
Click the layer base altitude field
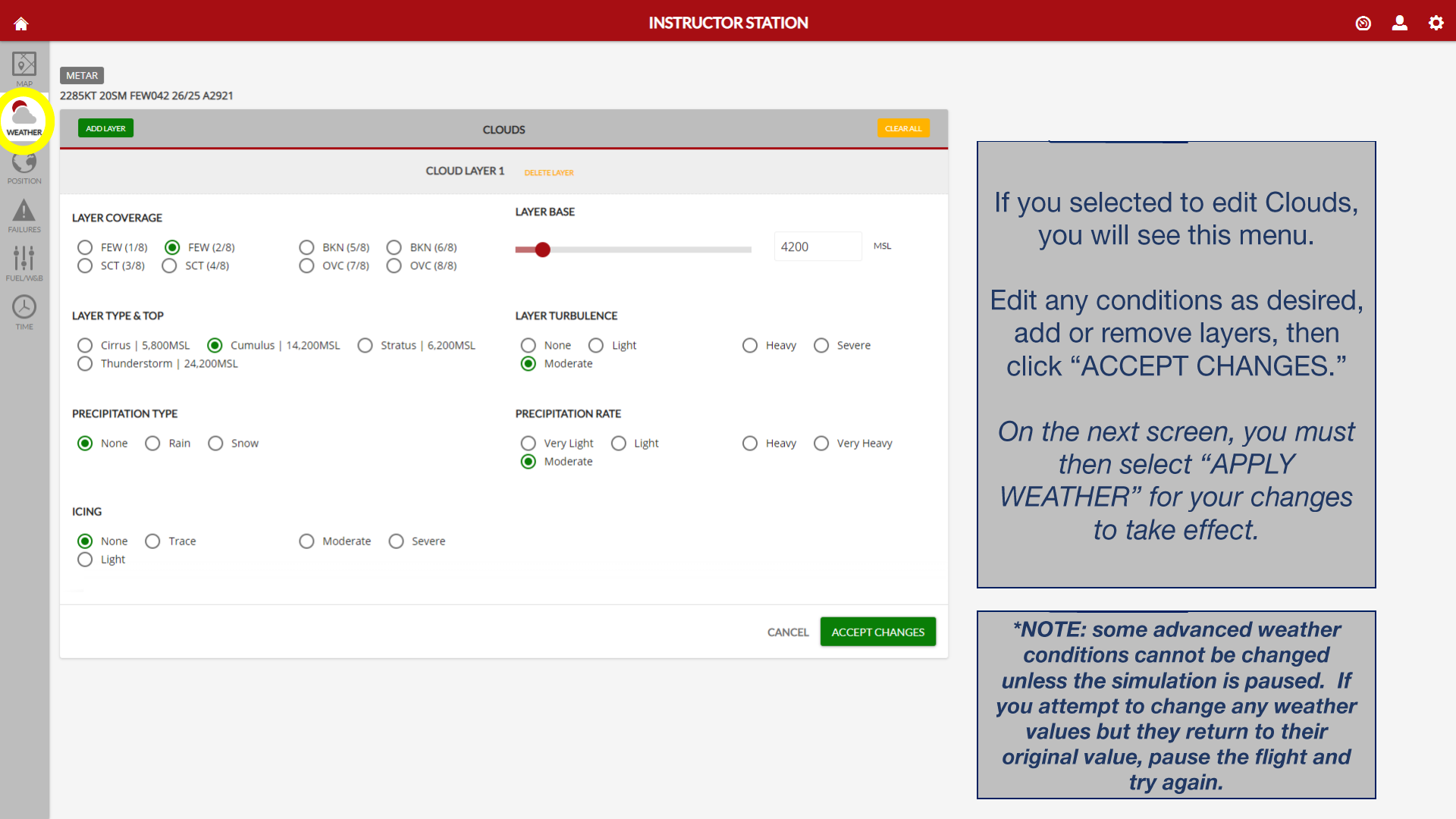[x=817, y=246]
